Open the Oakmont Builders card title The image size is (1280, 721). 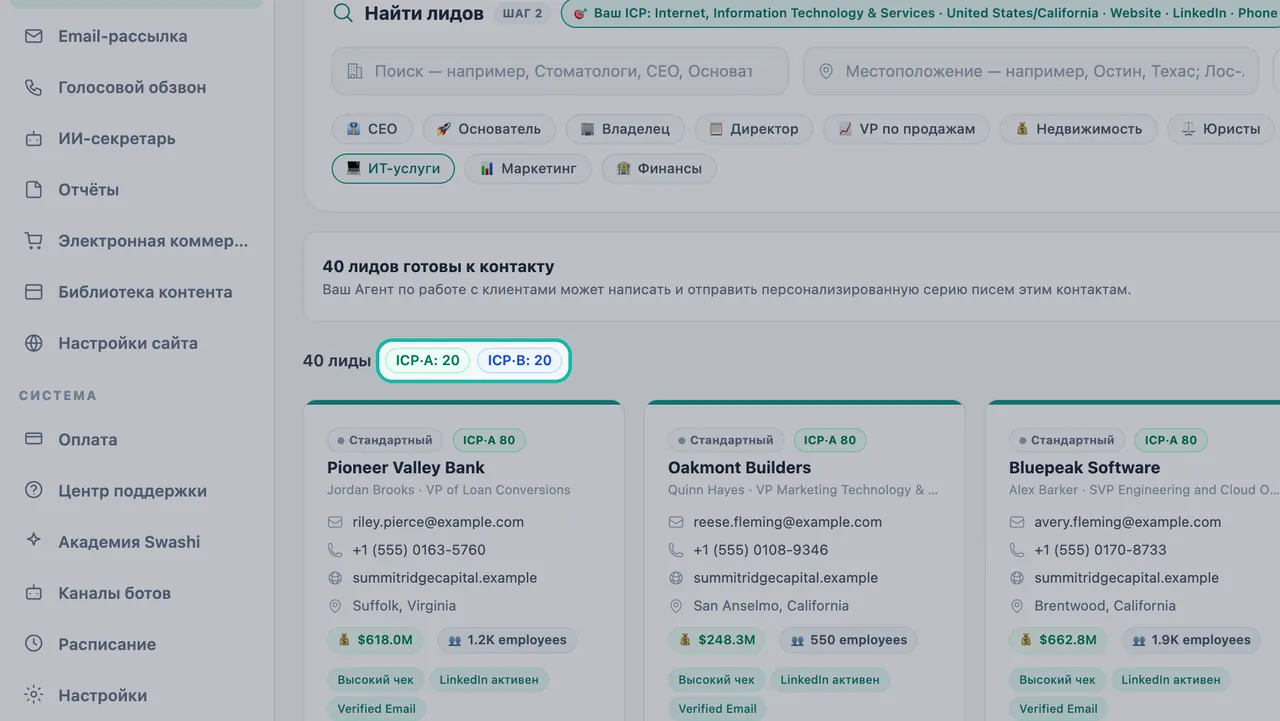click(739, 467)
